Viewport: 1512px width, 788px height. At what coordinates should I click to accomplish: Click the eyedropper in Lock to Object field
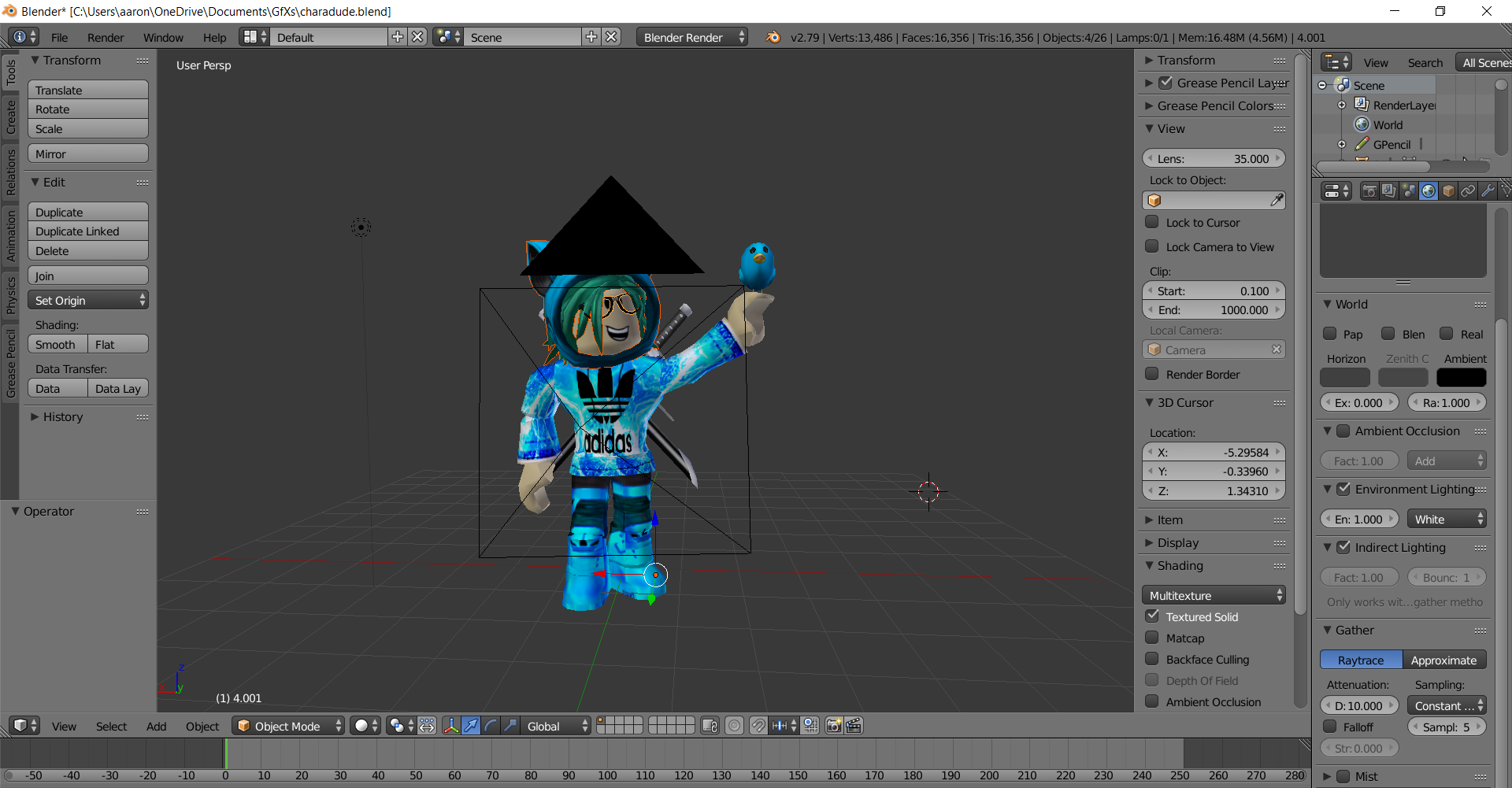1276,201
